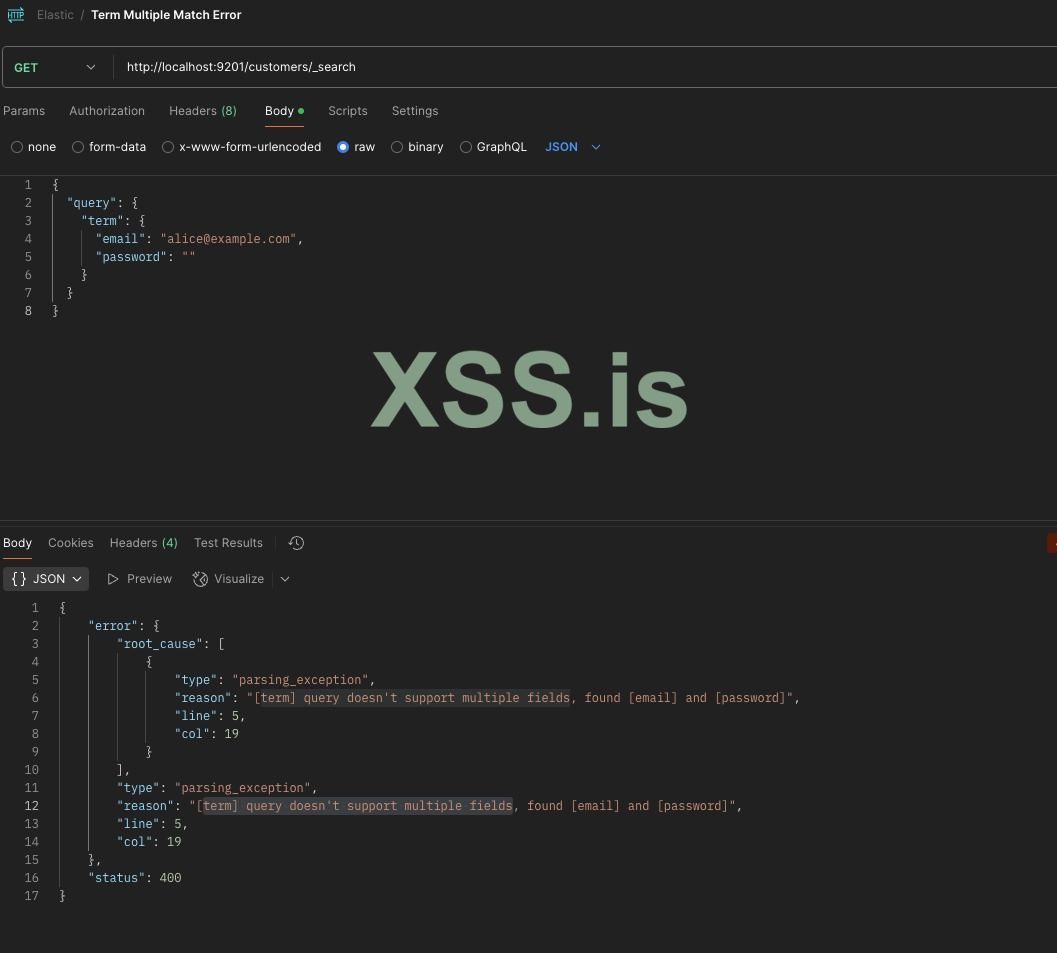Click the response line 12 reason text
The image size is (1057, 953).
[462, 805]
